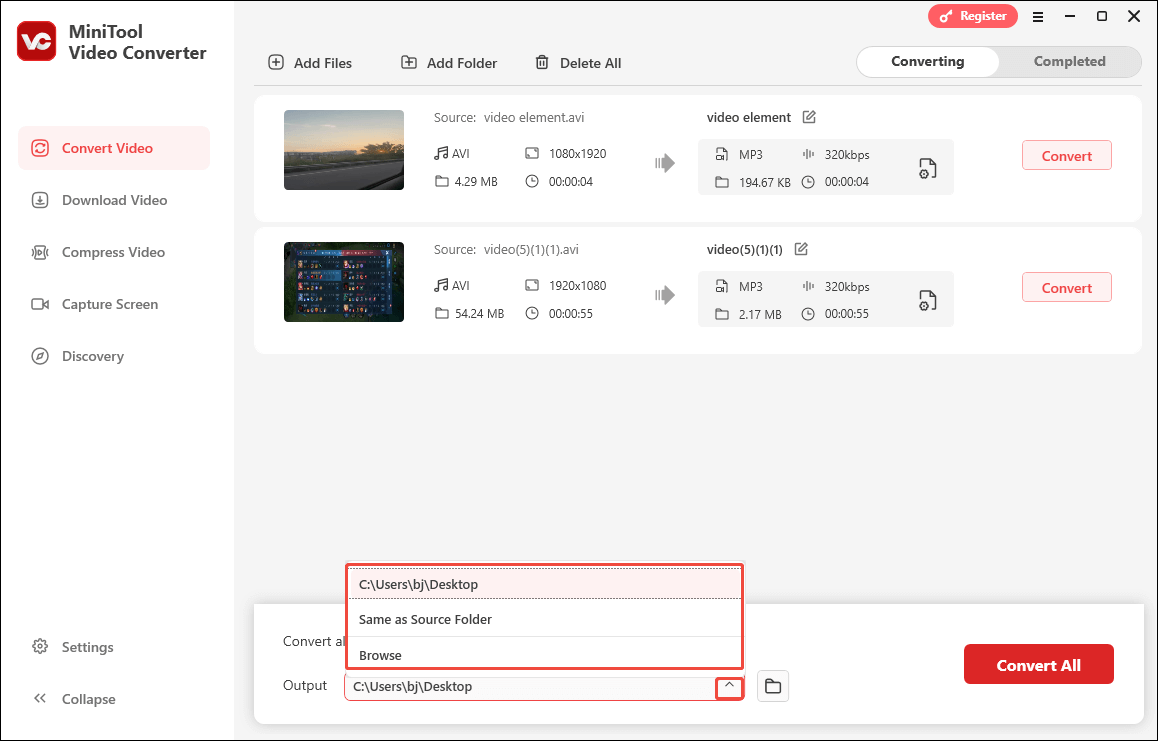The width and height of the screenshot is (1158, 741).
Task: Rename video element with edit icon
Action: tap(809, 117)
